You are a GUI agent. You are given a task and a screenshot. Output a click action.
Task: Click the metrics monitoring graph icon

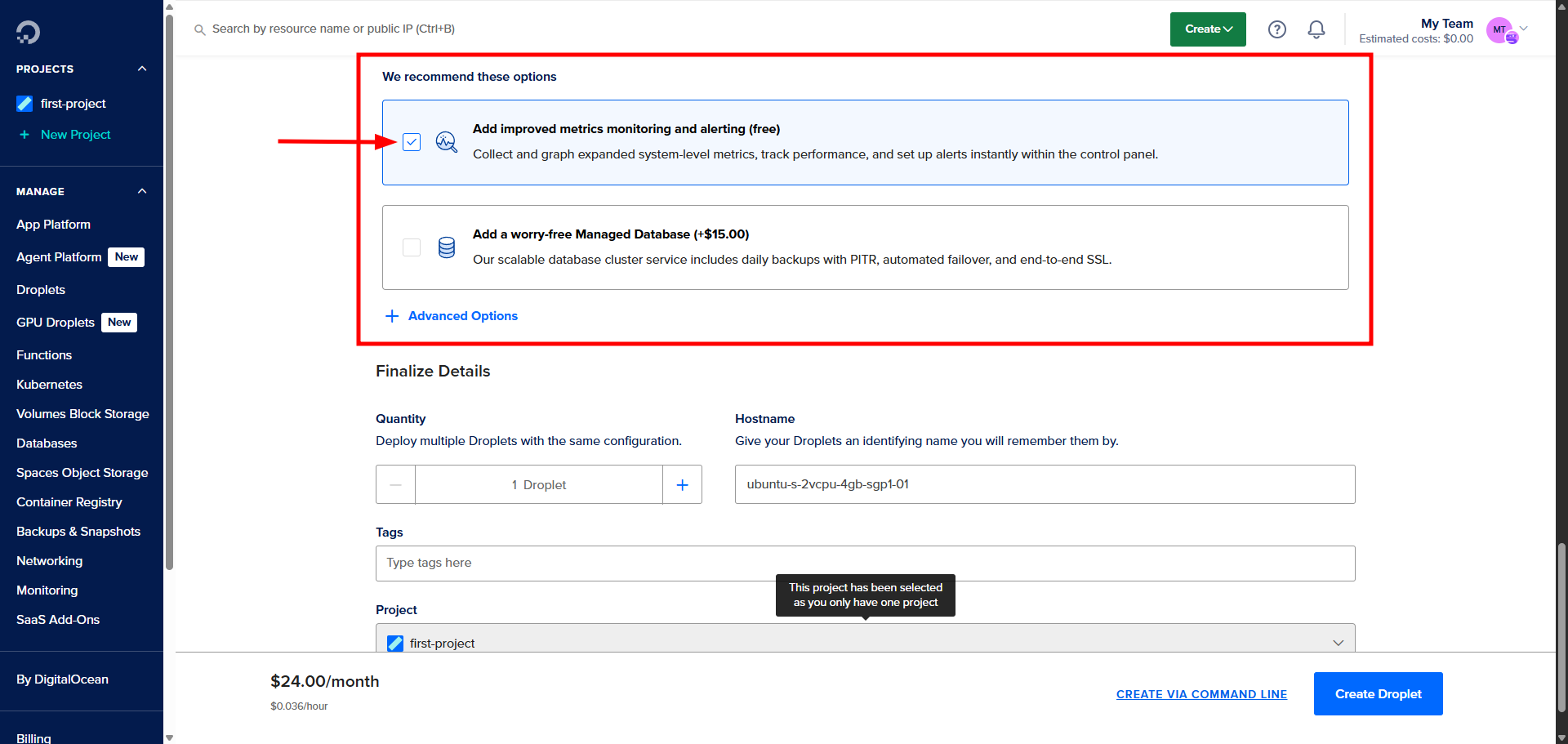(446, 141)
